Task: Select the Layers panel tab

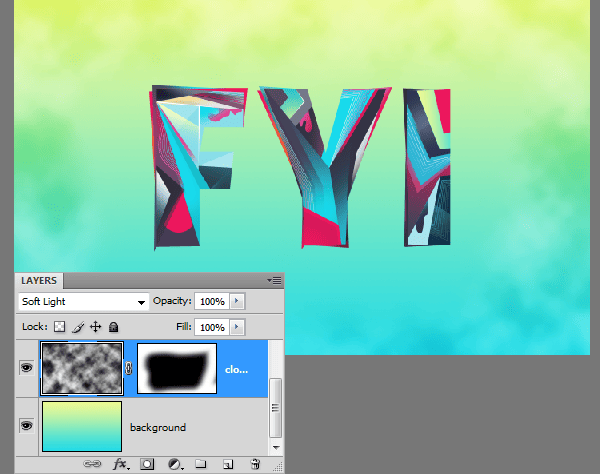Action: 40,281
